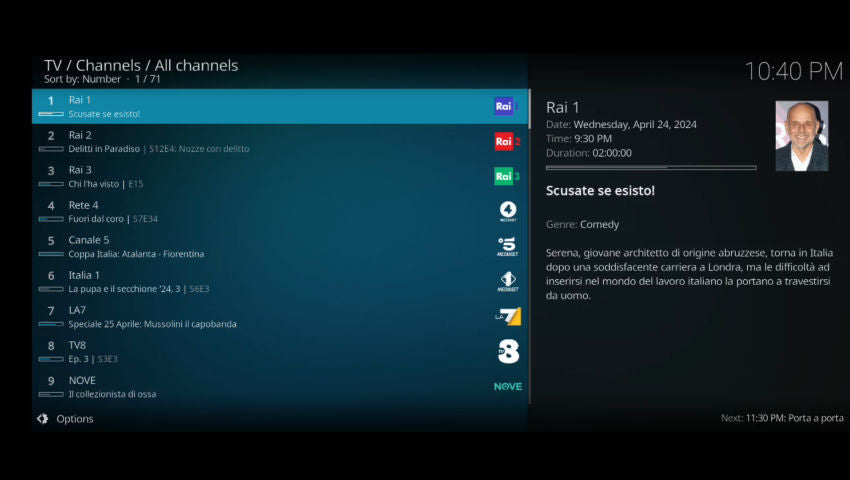Click the Rete 4 Mediaset logo
The height and width of the screenshot is (480, 850).
(x=508, y=212)
